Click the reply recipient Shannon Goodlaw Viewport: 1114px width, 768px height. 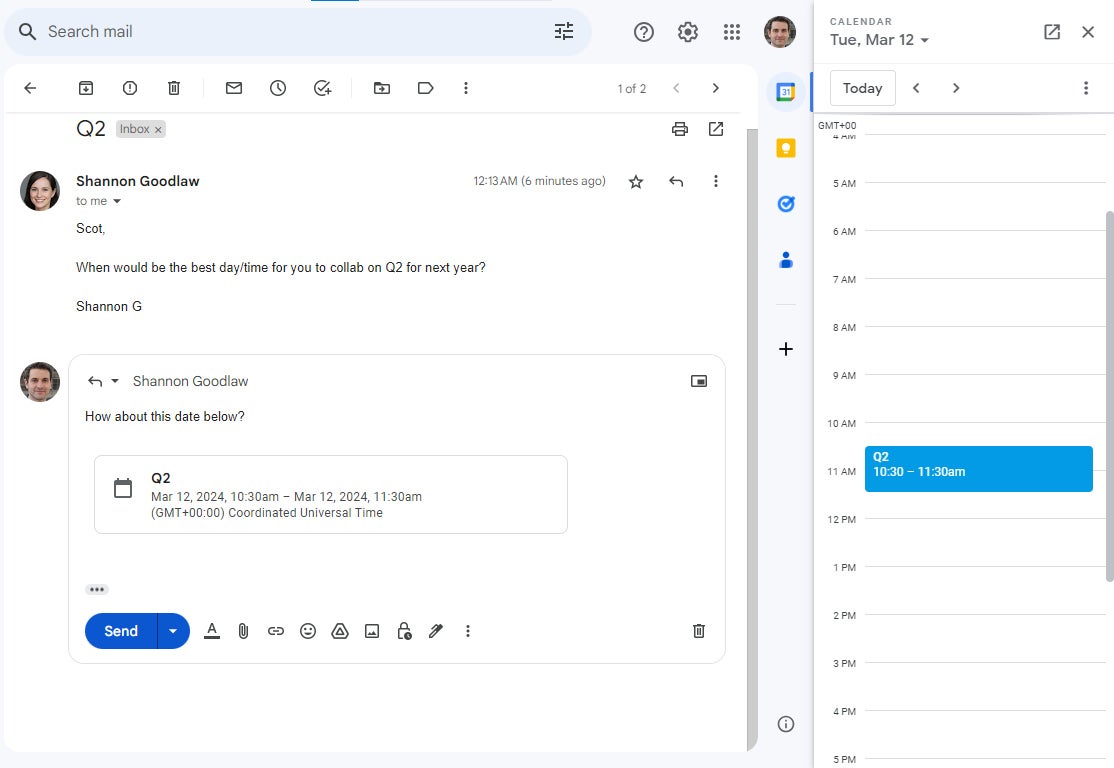[190, 382]
